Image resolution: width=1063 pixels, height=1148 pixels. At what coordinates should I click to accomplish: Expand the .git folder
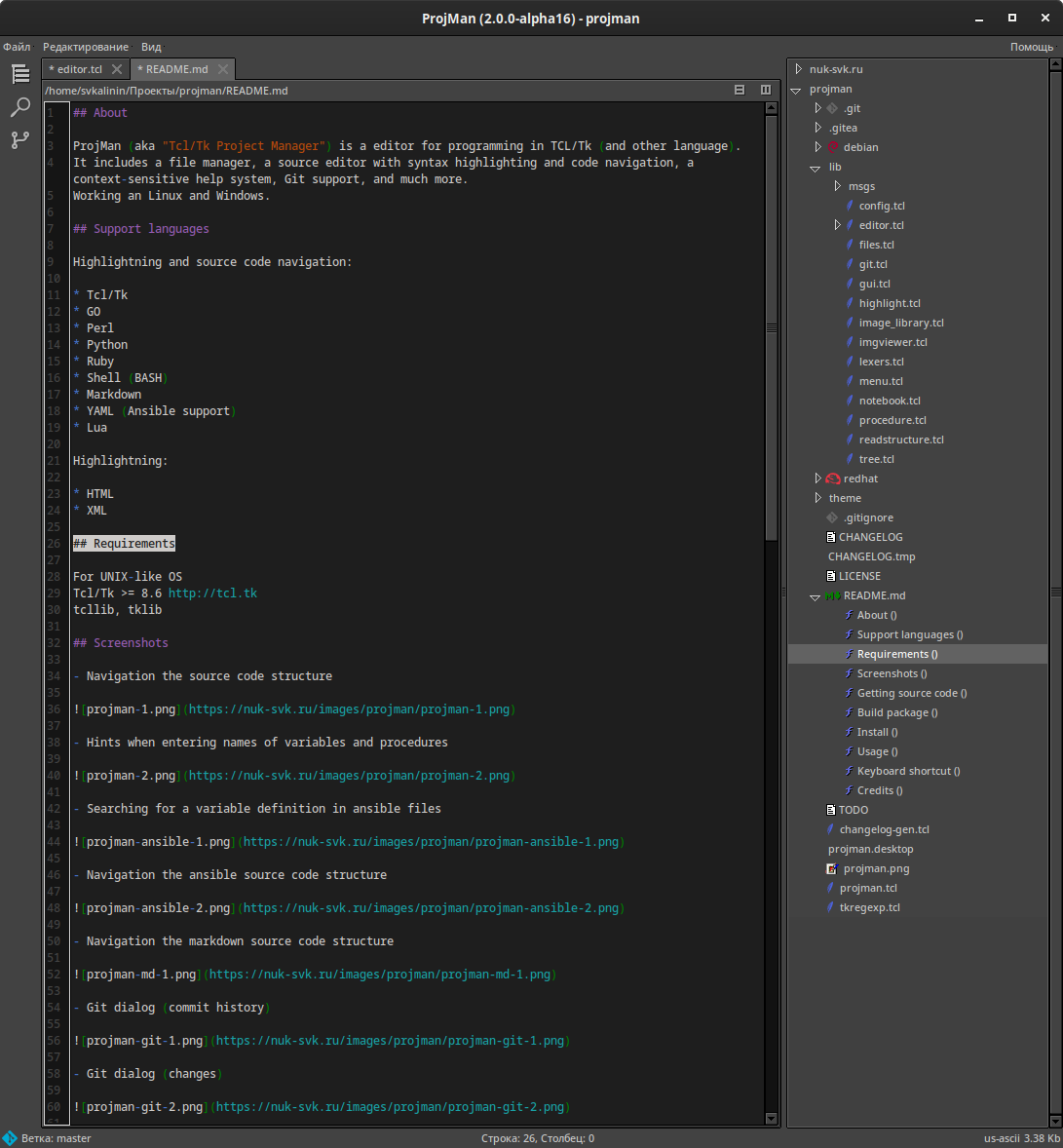click(x=817, y=107)
